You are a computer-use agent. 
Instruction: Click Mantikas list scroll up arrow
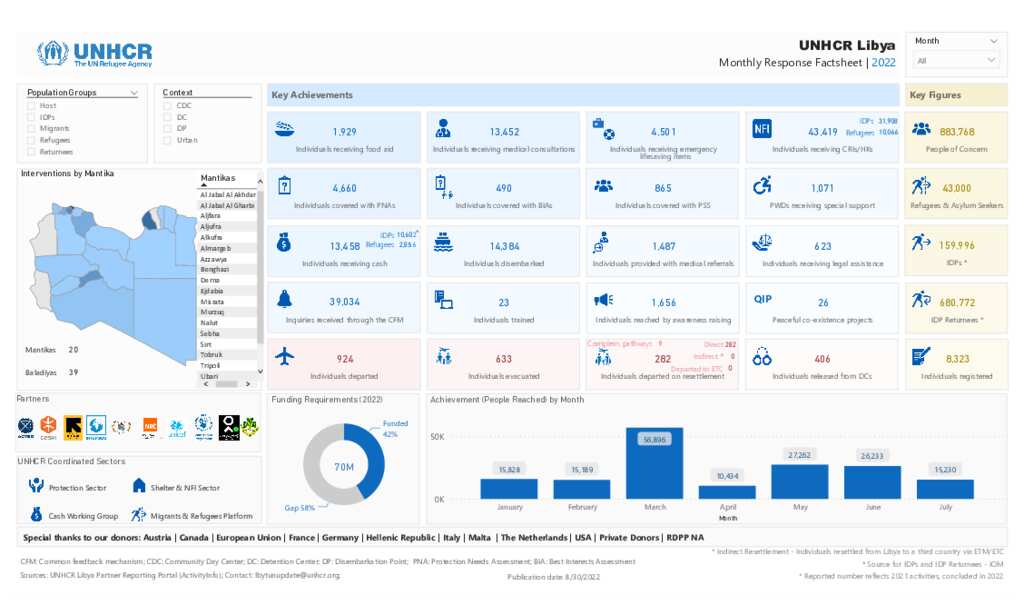click(260, 181)
